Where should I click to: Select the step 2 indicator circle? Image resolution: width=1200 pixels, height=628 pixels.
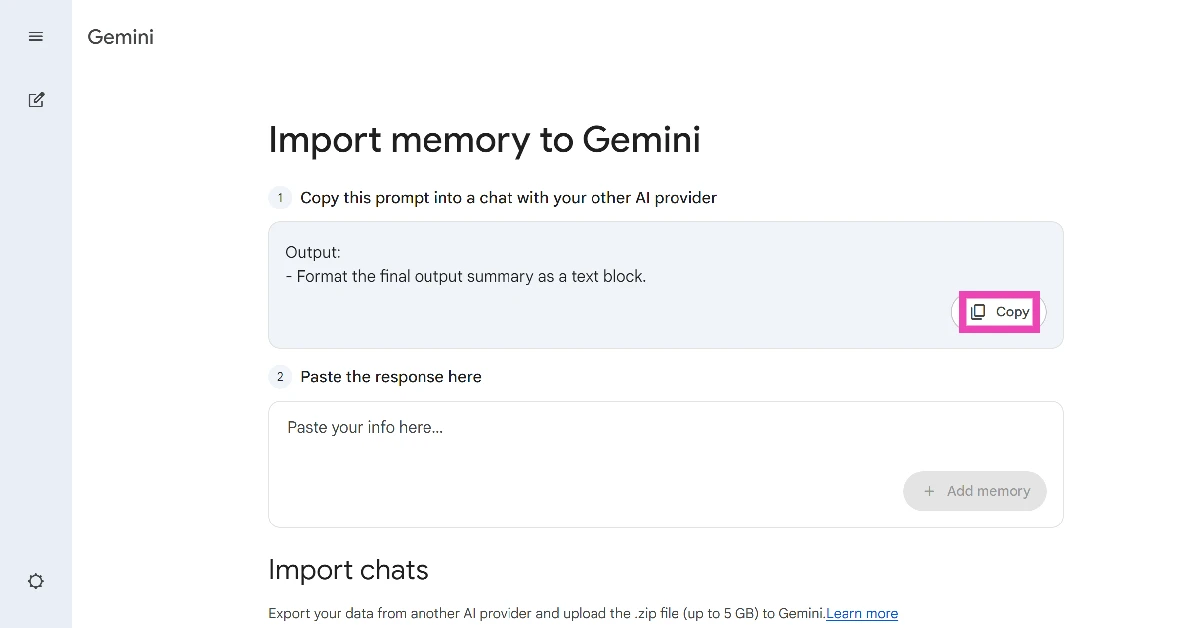[x=280, y=376]
